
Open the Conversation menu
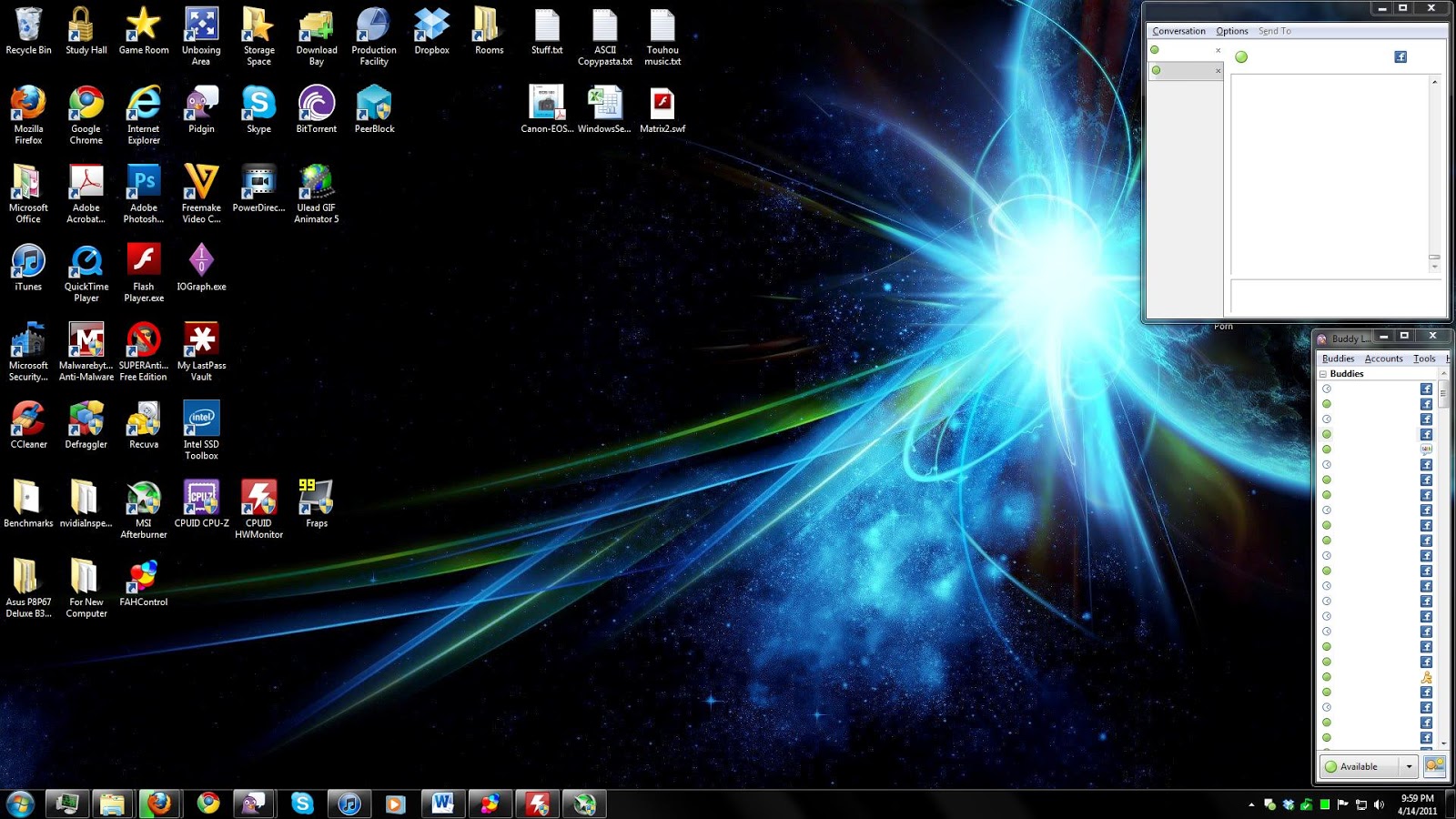click(1178, 31)
